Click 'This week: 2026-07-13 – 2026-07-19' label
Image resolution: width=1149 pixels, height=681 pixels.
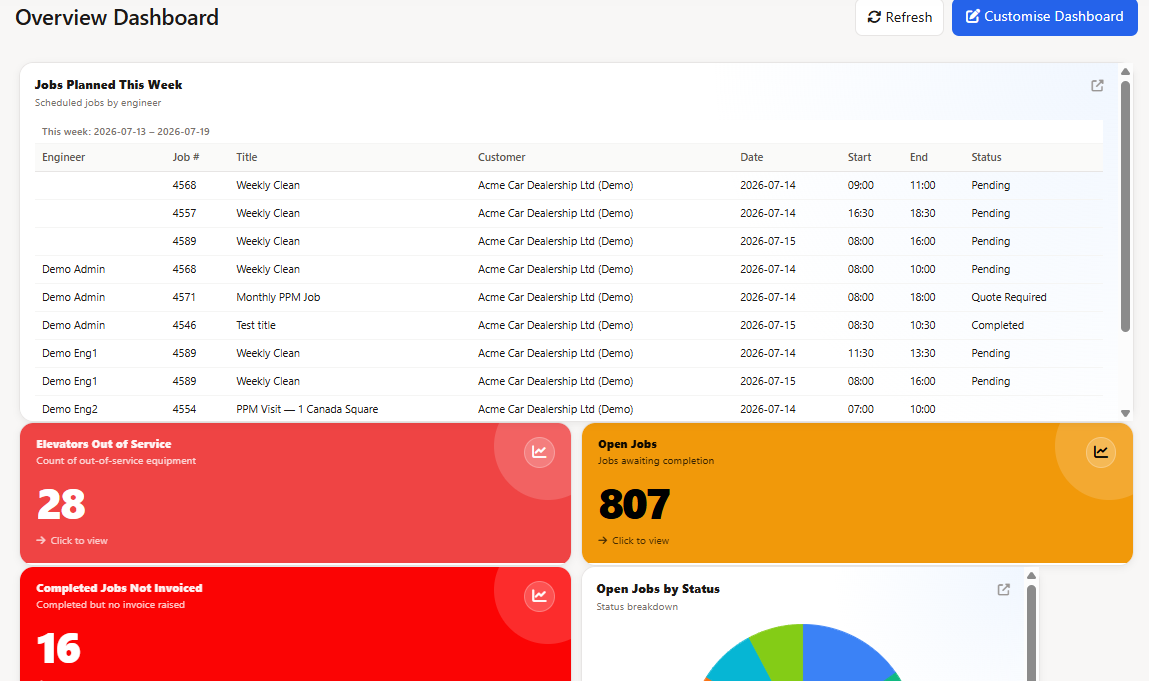[x=125, y=132]
